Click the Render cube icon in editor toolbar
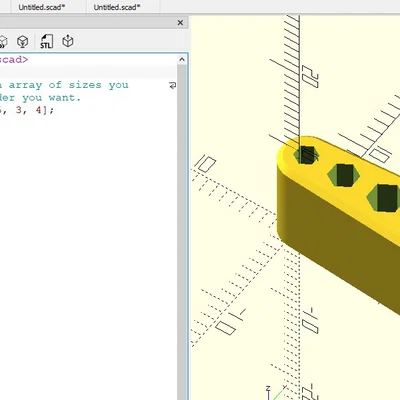400x400 pixels. (23, 41)
